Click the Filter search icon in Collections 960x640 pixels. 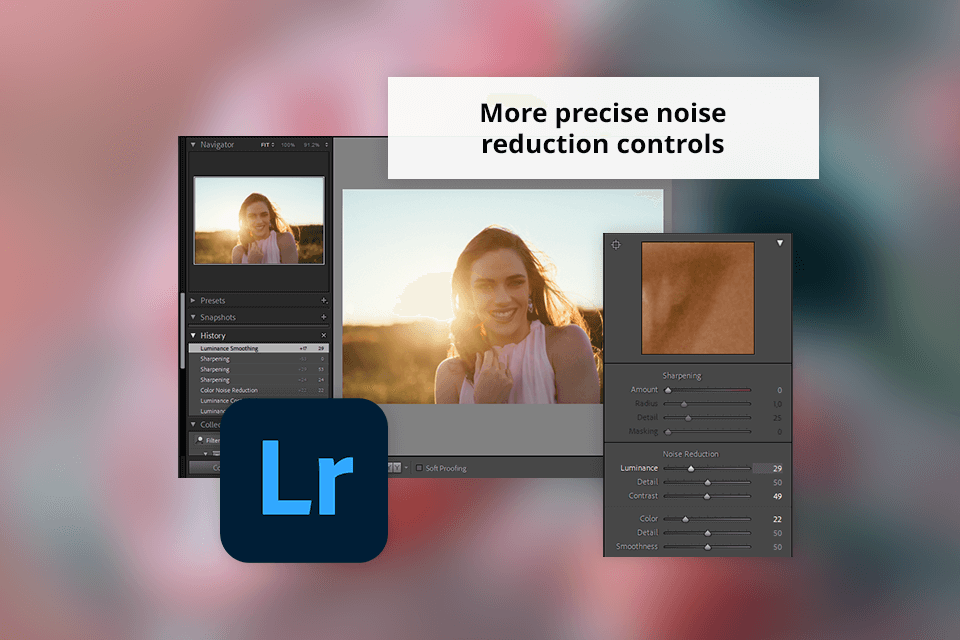[200, 440]
